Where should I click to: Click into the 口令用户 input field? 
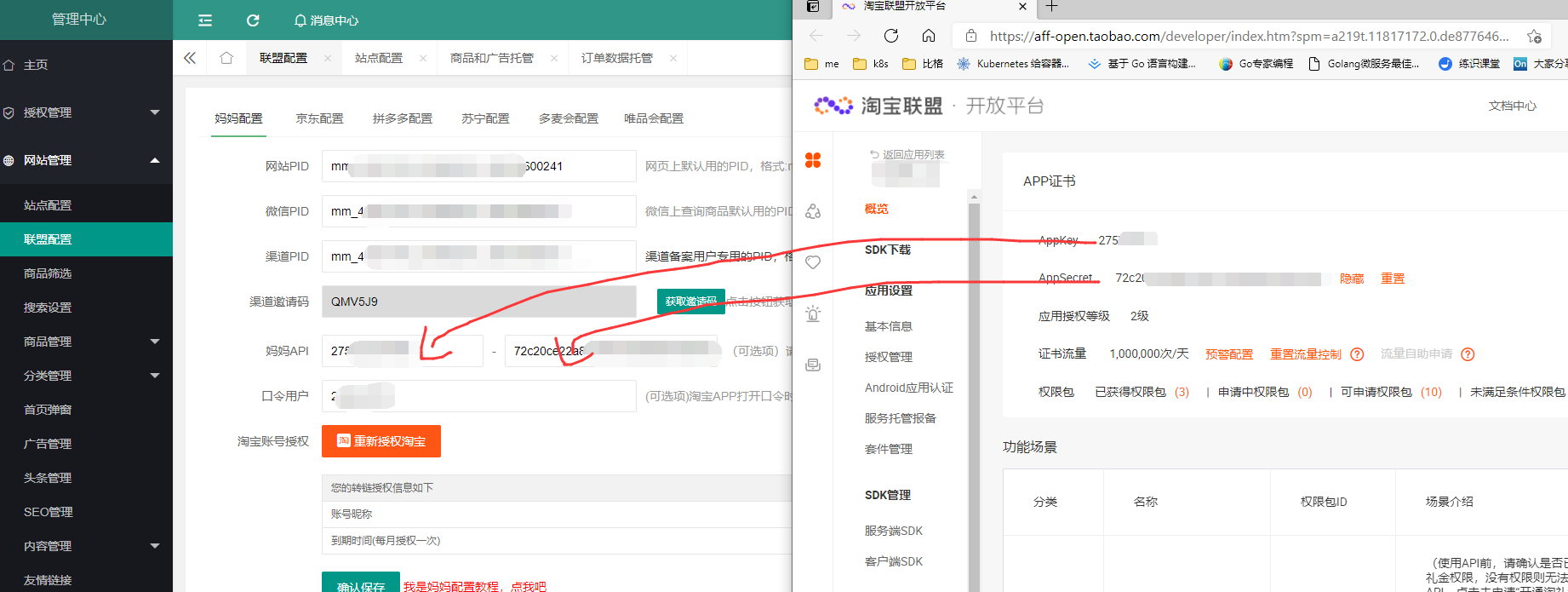pyautogui.click(x=478, y=396)
